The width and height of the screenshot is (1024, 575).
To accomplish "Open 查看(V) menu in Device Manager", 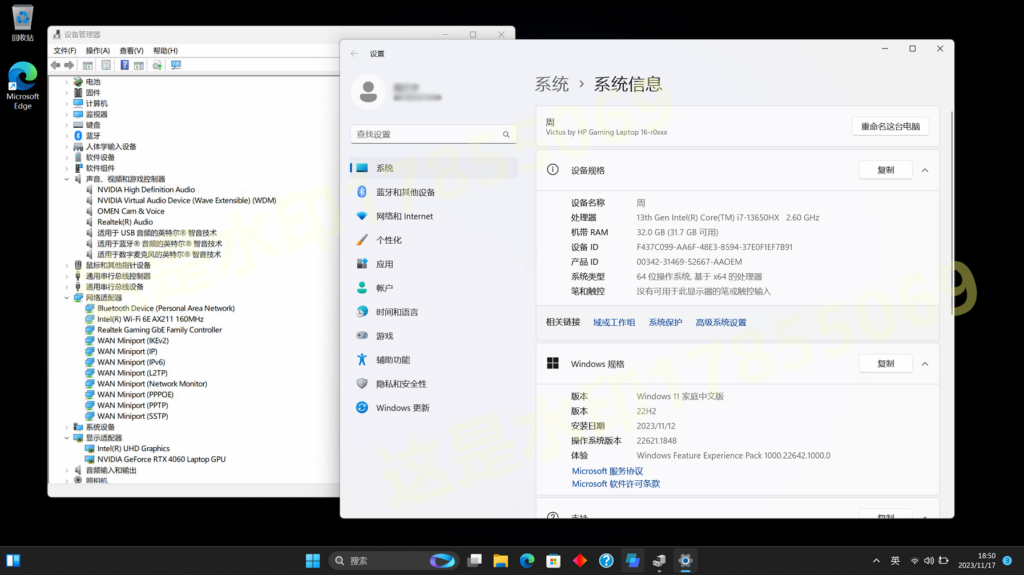I will point(131,51).
